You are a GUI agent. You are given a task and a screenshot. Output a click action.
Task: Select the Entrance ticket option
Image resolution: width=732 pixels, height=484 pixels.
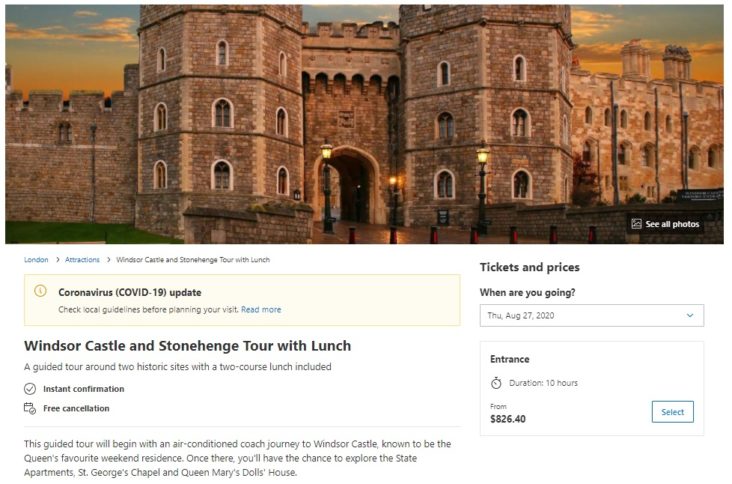coord(672,412)
